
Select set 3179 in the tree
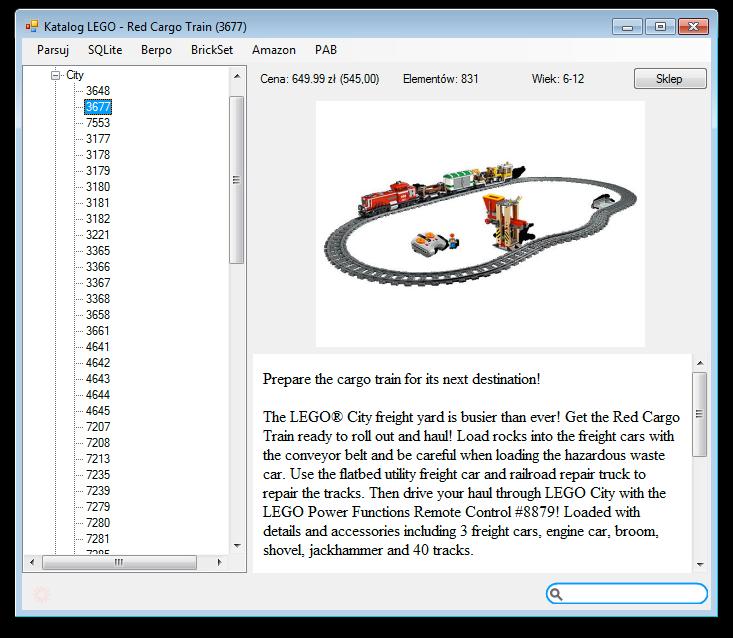point(98,171)
